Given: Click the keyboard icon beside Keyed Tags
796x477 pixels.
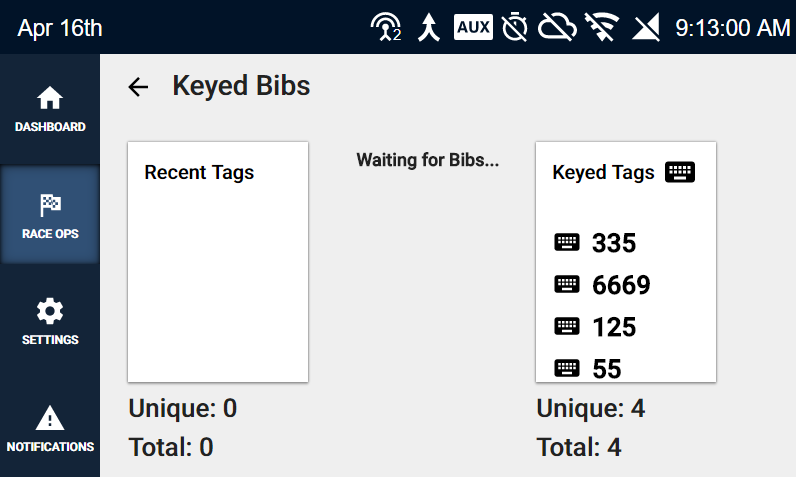Looking at the screenshot, I should click(x=680, y=172).
